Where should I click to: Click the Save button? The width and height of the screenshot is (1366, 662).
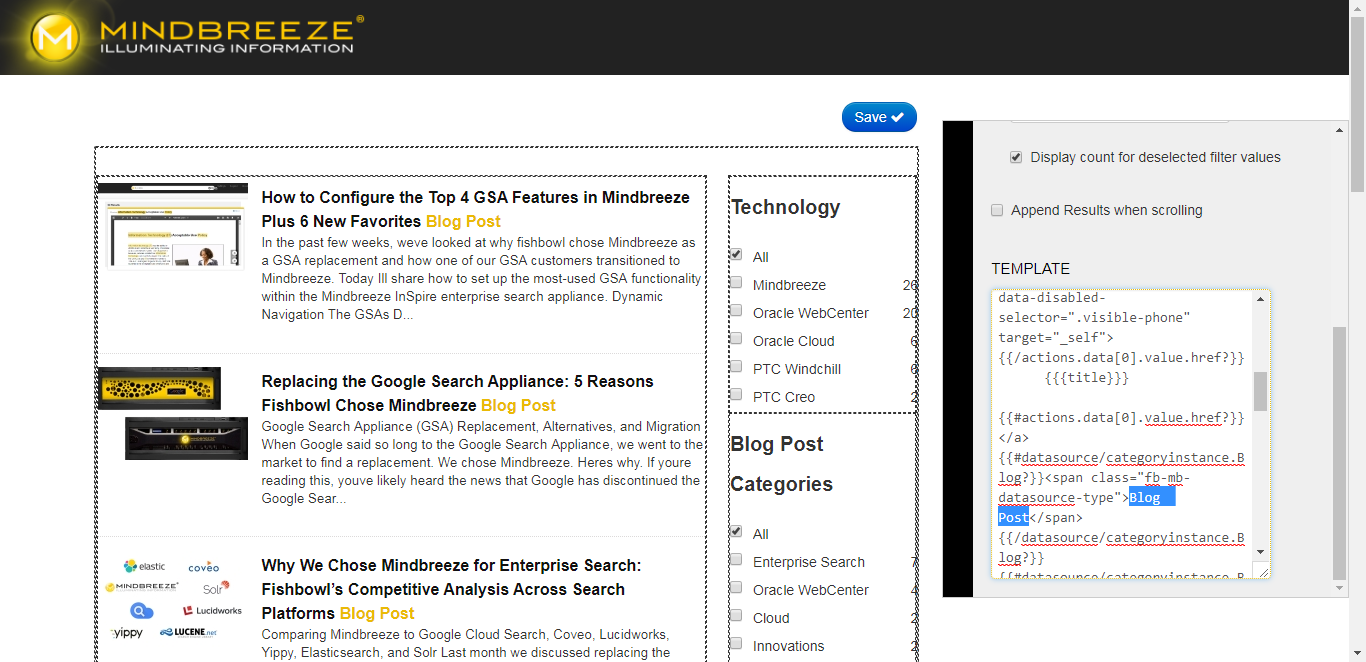(879, 117)
